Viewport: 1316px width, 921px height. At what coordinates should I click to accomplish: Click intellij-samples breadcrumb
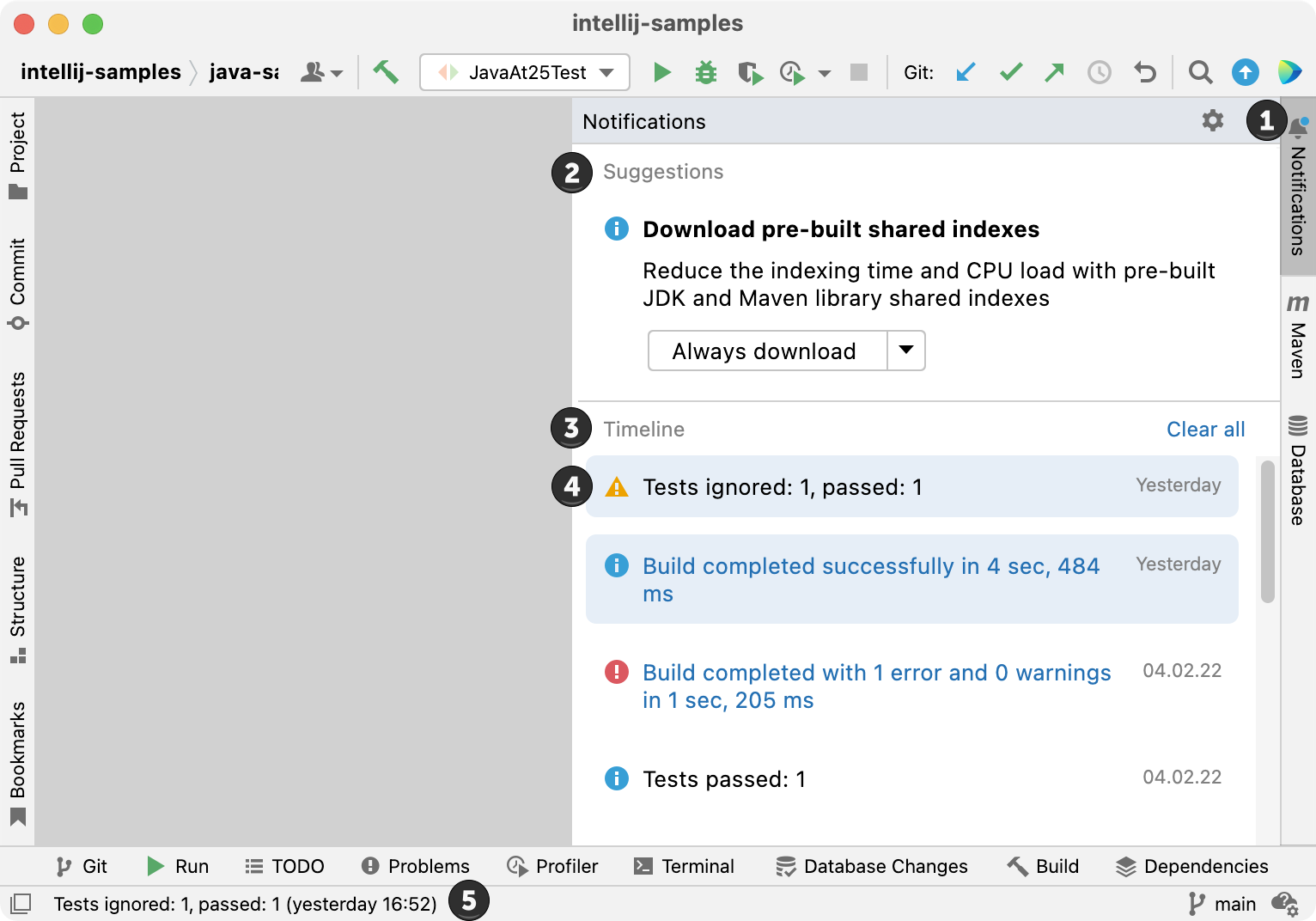point(101,72)
